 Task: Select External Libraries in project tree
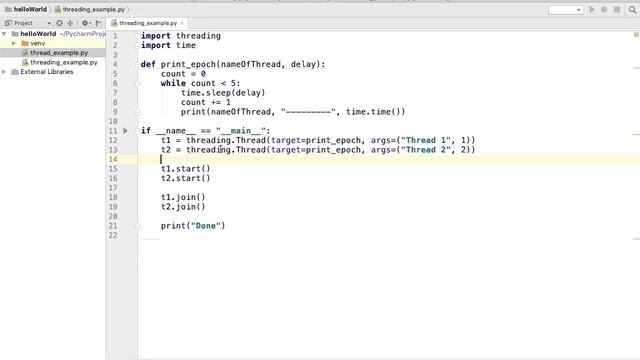pos(47,72)
